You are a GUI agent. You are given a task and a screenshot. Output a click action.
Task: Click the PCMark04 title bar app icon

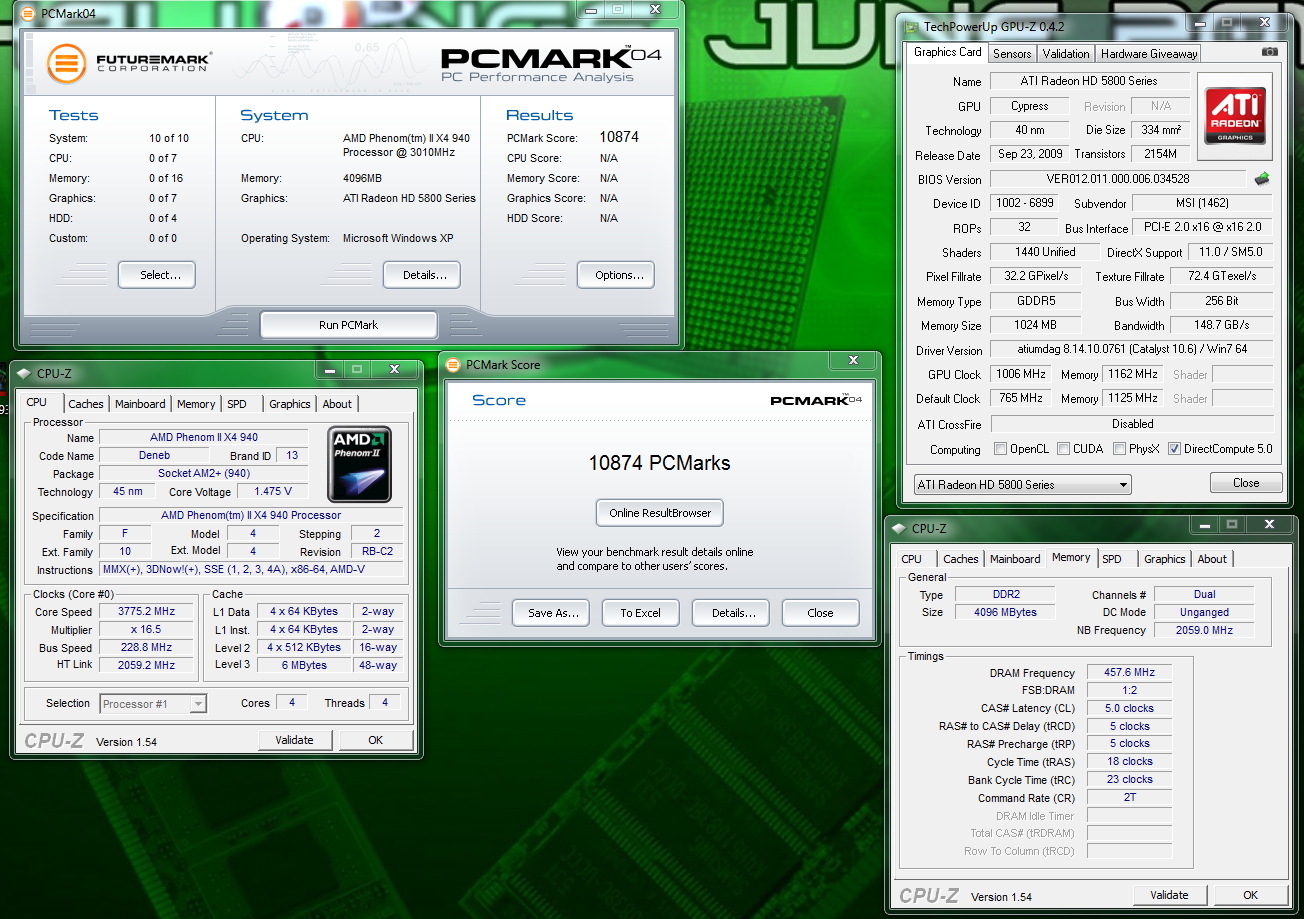[x=27, y=13]
